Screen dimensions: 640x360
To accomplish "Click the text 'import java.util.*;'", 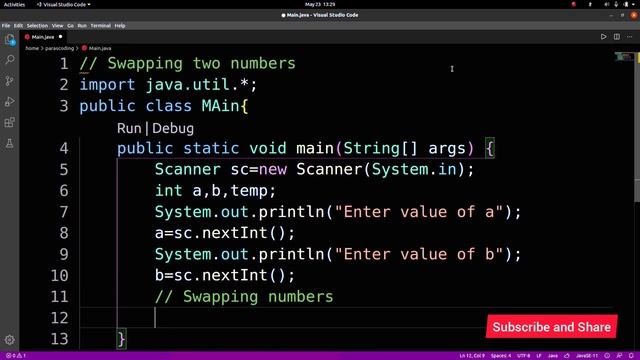I will pos(168,85).
